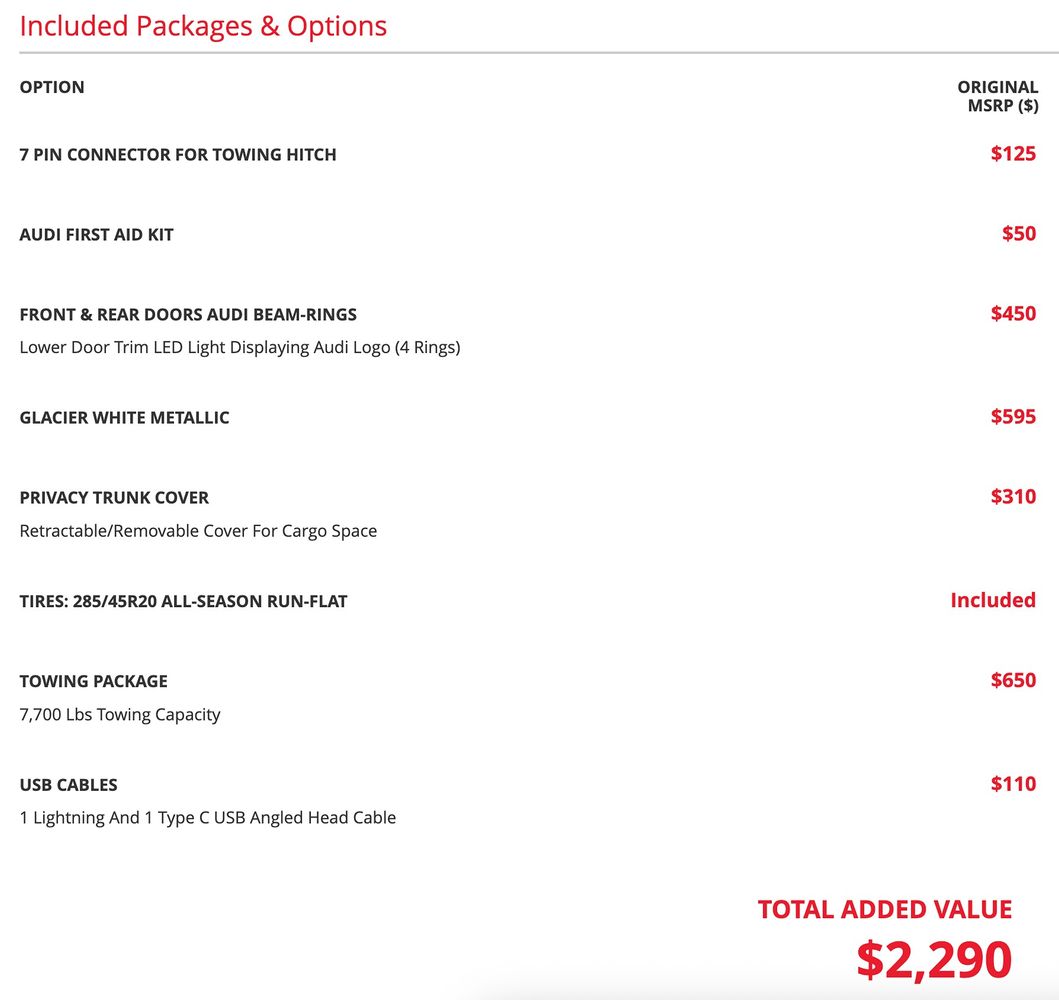
Task: Select the USB Cables option
Action: pyautogui.click(x=68, y=785)
